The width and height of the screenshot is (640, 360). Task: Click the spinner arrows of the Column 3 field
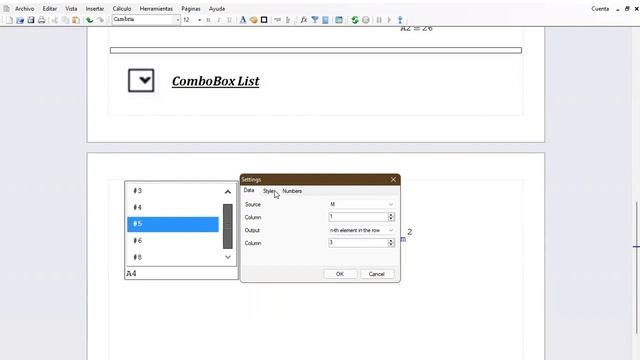point(391,243)
